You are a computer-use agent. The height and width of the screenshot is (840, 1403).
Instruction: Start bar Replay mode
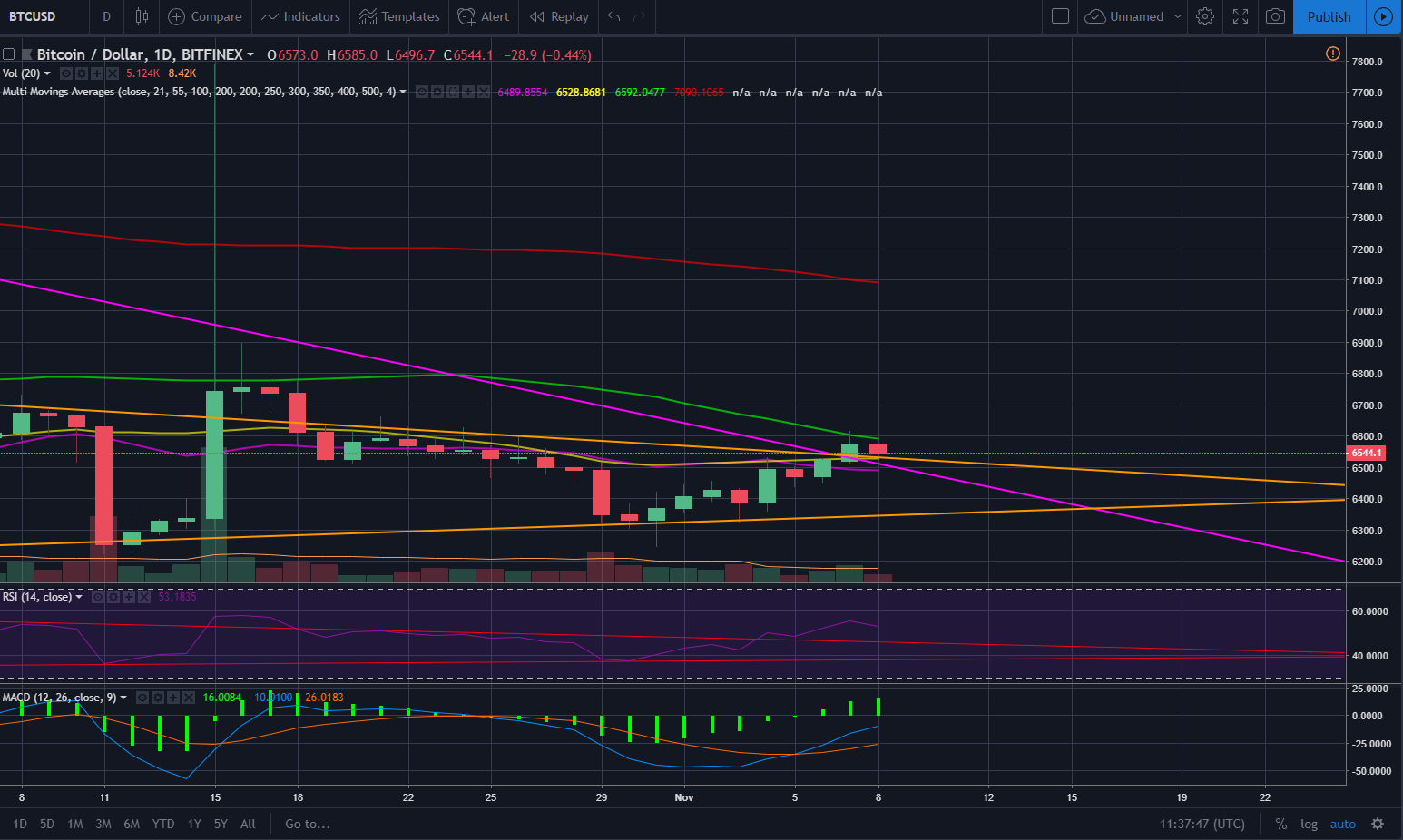tap(559, 16)
